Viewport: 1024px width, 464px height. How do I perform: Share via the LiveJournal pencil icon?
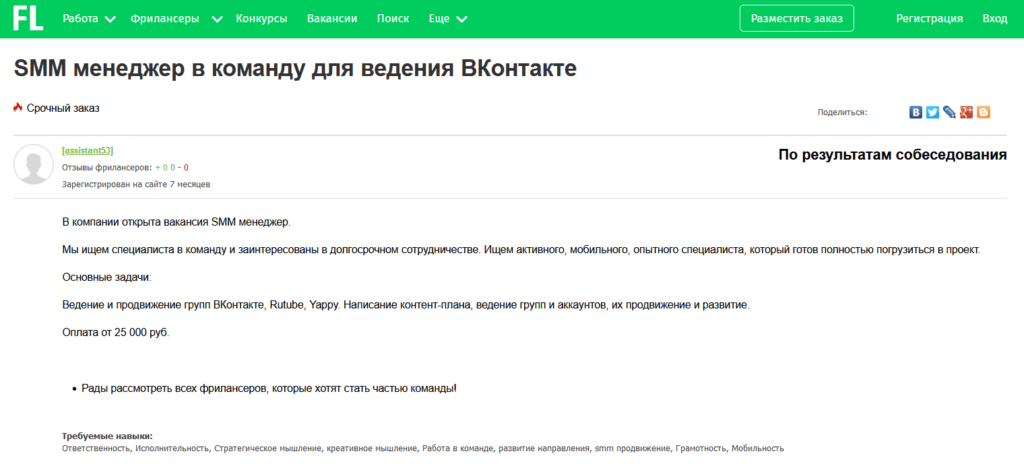pyautogui.click(x=949, y=112)
